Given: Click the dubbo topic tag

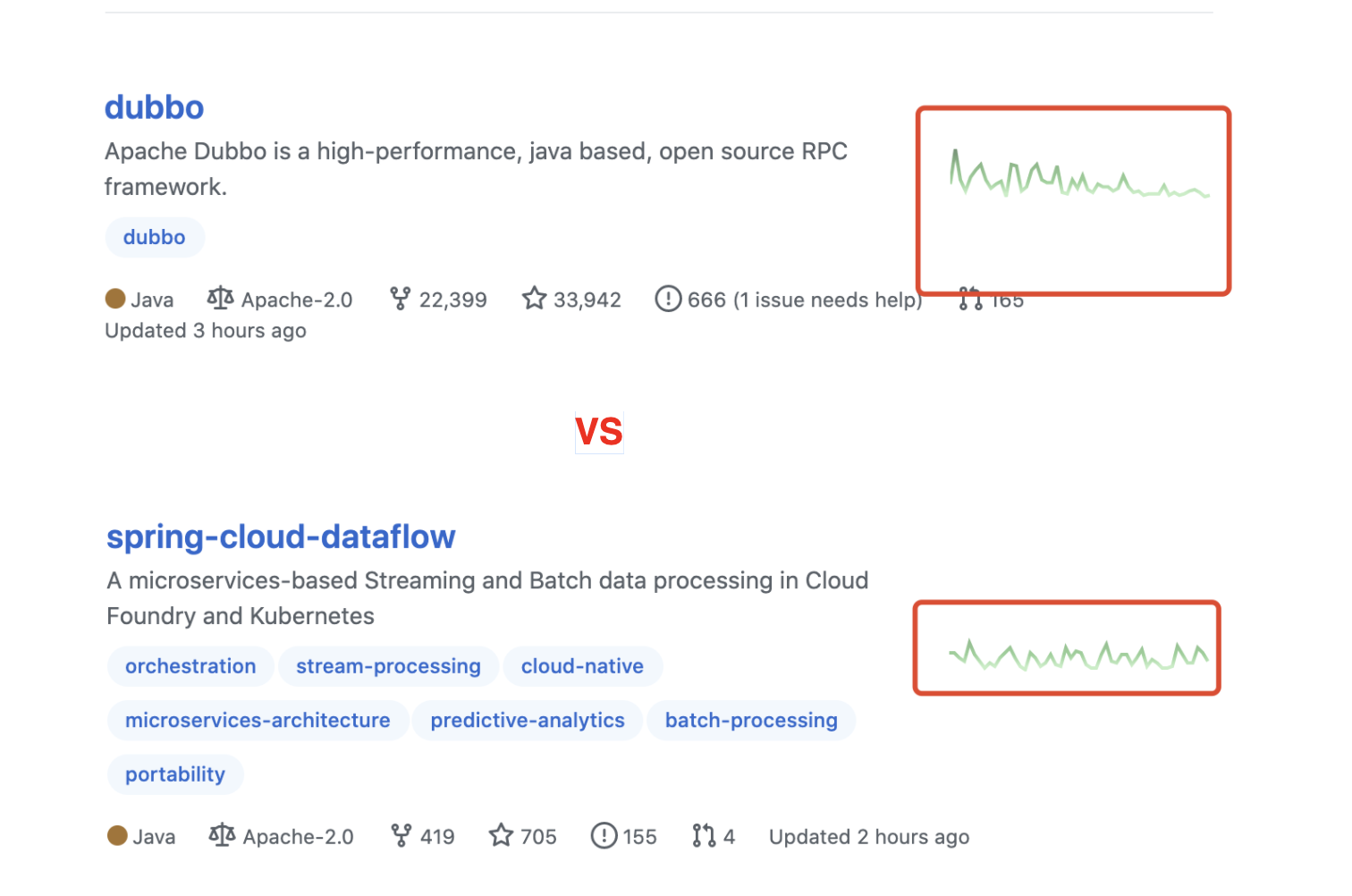Looking at the screenshot, I should pyautogui.click(x=155, y=237).
